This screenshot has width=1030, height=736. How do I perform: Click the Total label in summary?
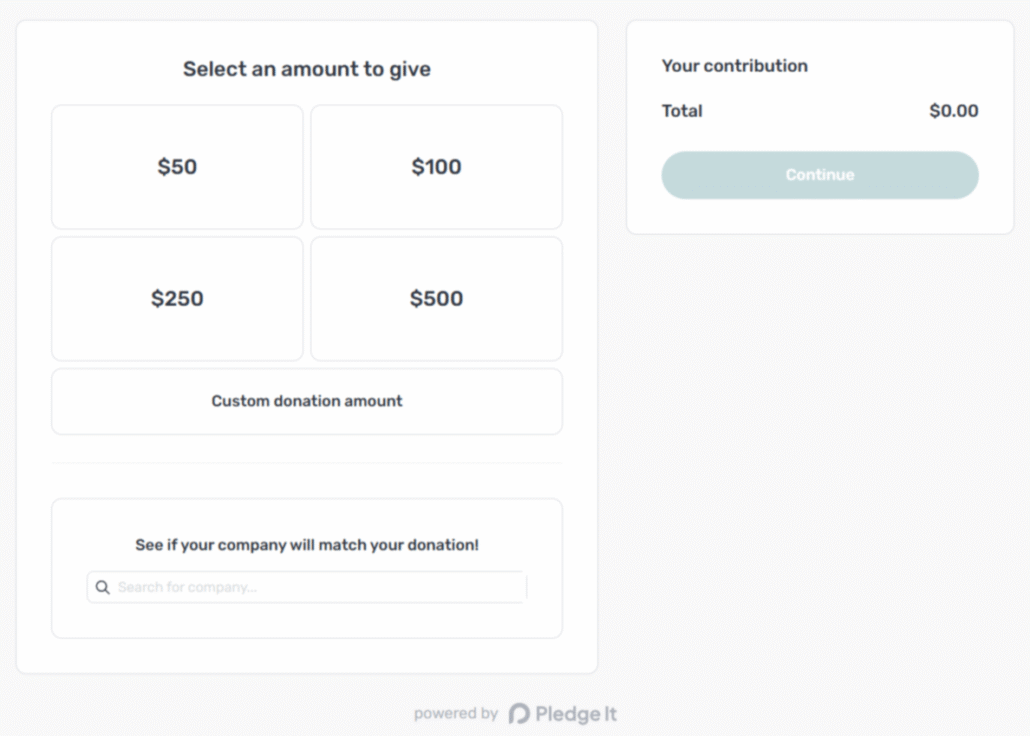click(x=682, y=111)
